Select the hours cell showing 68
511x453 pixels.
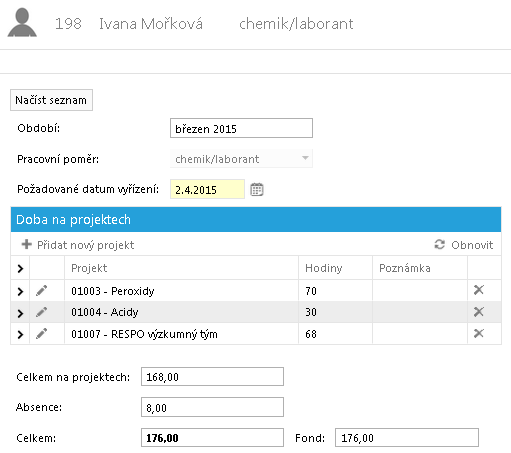(335, 334)
